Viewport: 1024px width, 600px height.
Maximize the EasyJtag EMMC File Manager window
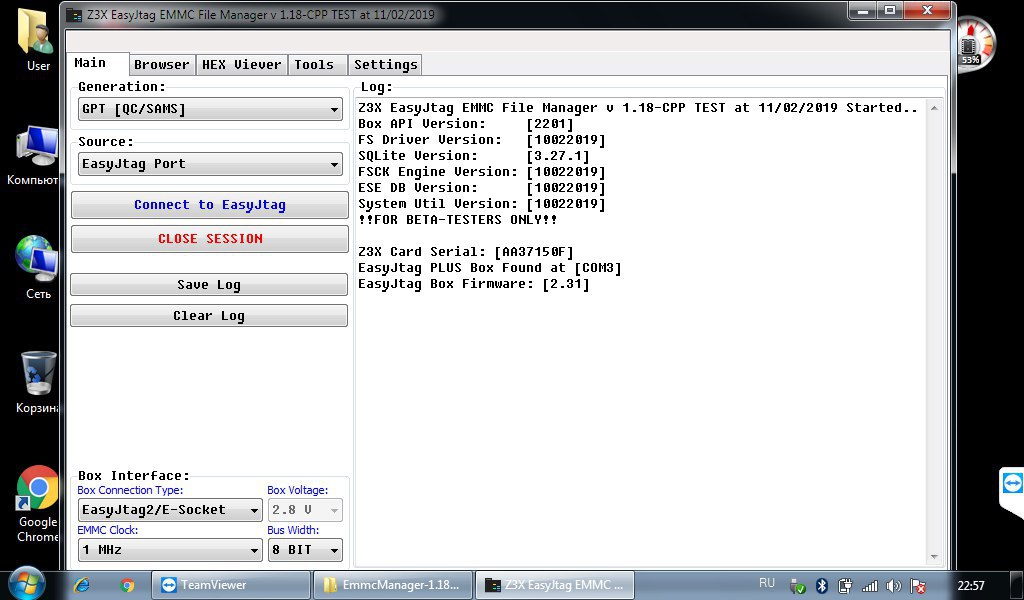point(889,10)
